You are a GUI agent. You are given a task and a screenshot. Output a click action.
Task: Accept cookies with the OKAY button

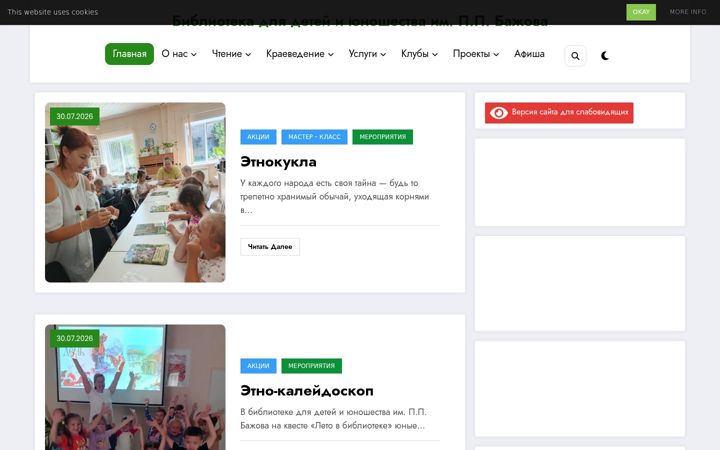(x=641, y=12)
